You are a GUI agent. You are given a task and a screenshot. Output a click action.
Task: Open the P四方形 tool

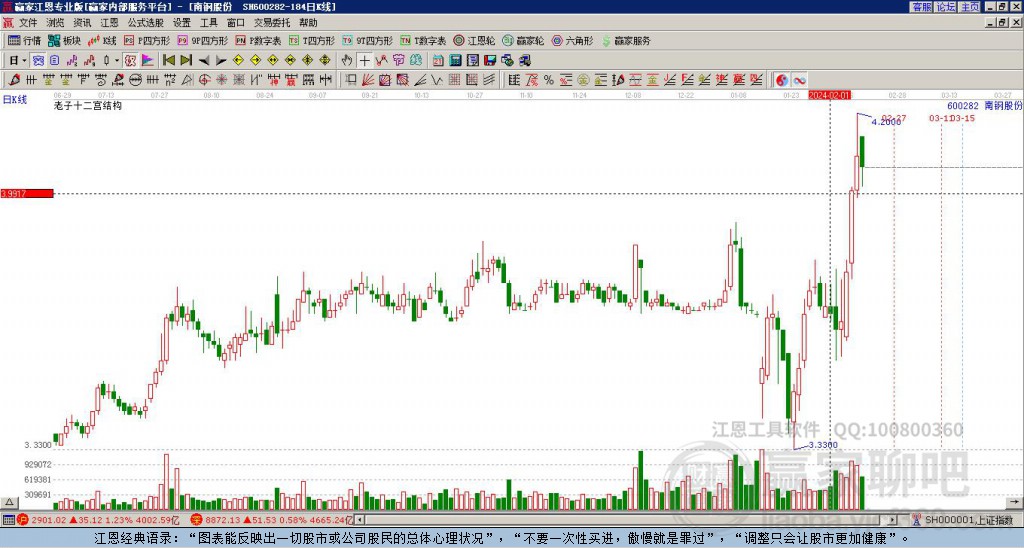coord(147,40)
